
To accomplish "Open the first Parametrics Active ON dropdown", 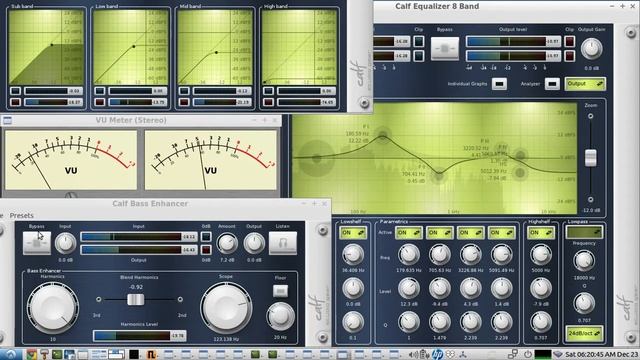I will coord(409,233).
